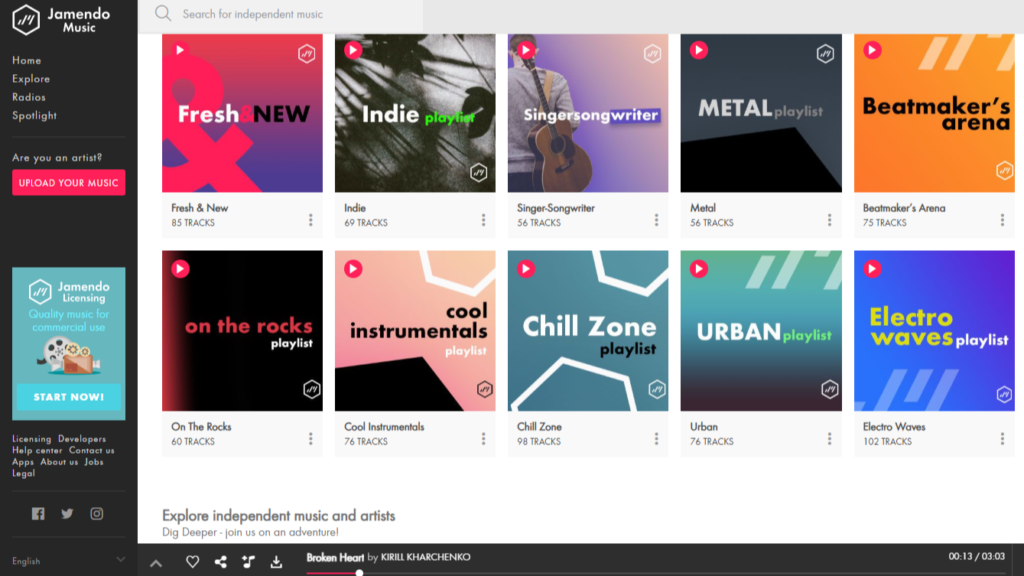This screenshot has height=576, width=1024.
Task: Open the Metal title link
Action: tap(703, 208)
